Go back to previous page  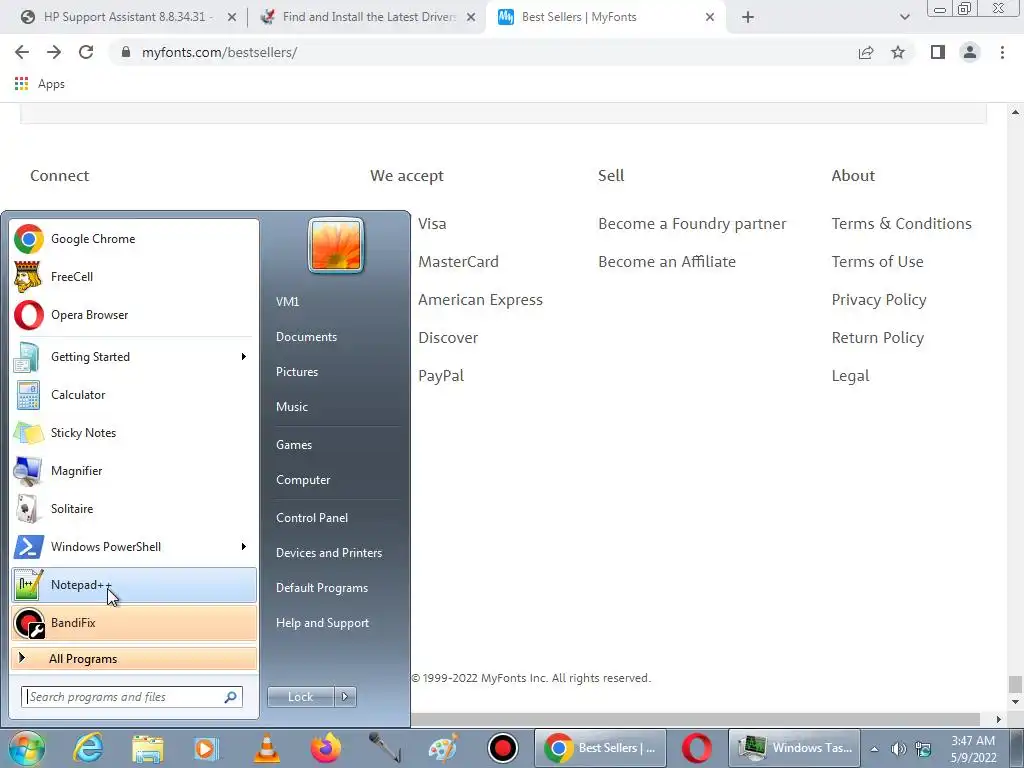click(x=22, y=52)
